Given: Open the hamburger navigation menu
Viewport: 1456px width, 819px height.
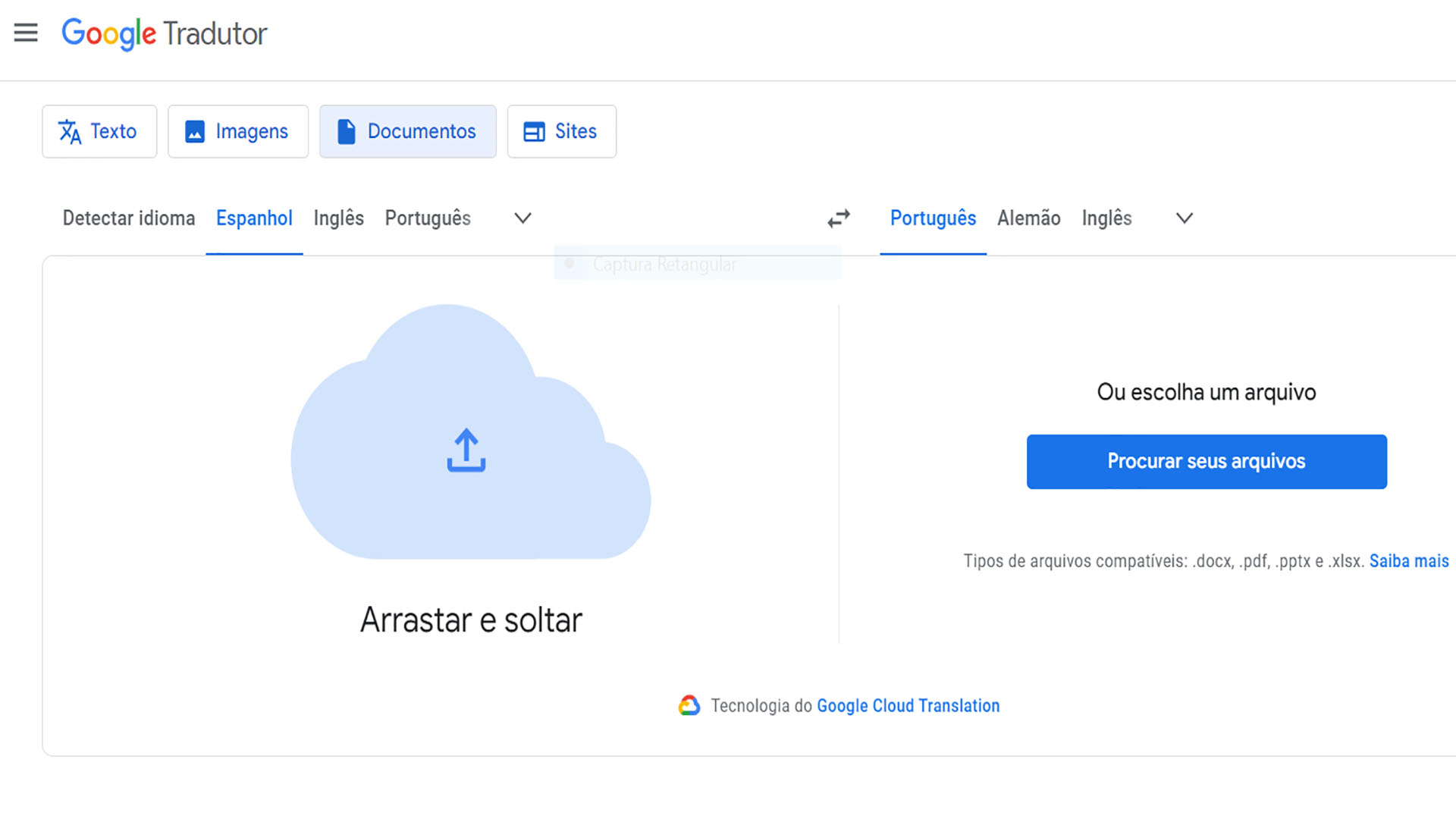Looking at the screenshot, I should [26, 33].
